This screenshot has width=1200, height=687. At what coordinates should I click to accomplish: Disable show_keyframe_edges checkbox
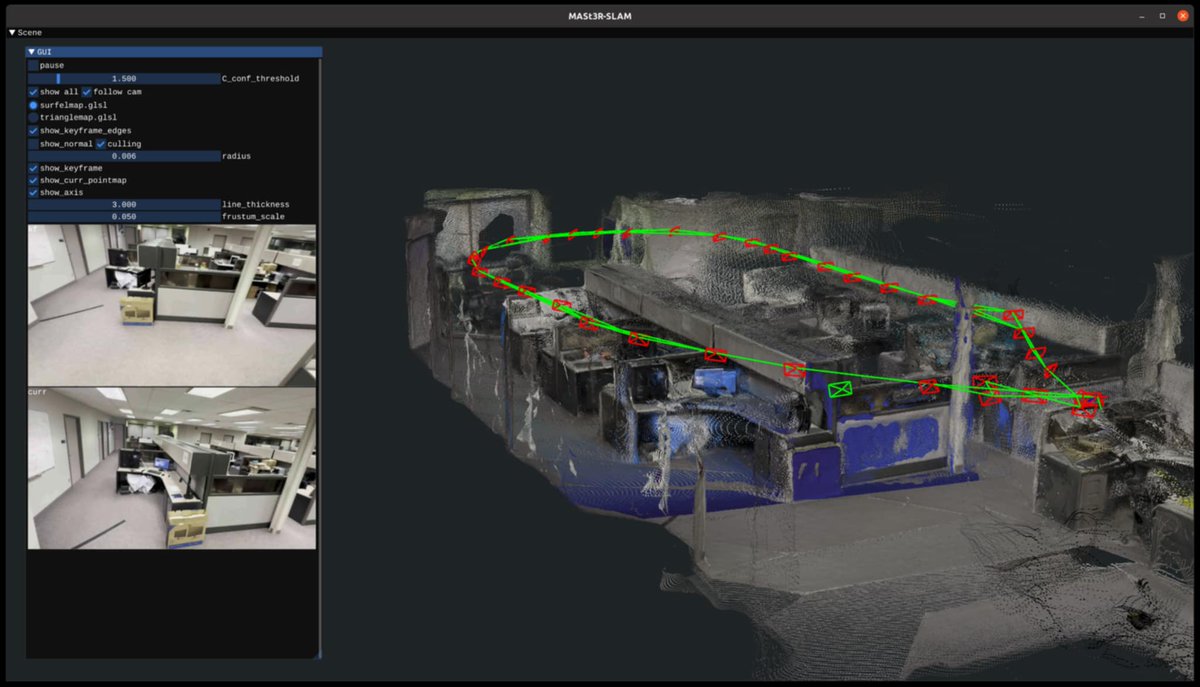tap(33, 130)
